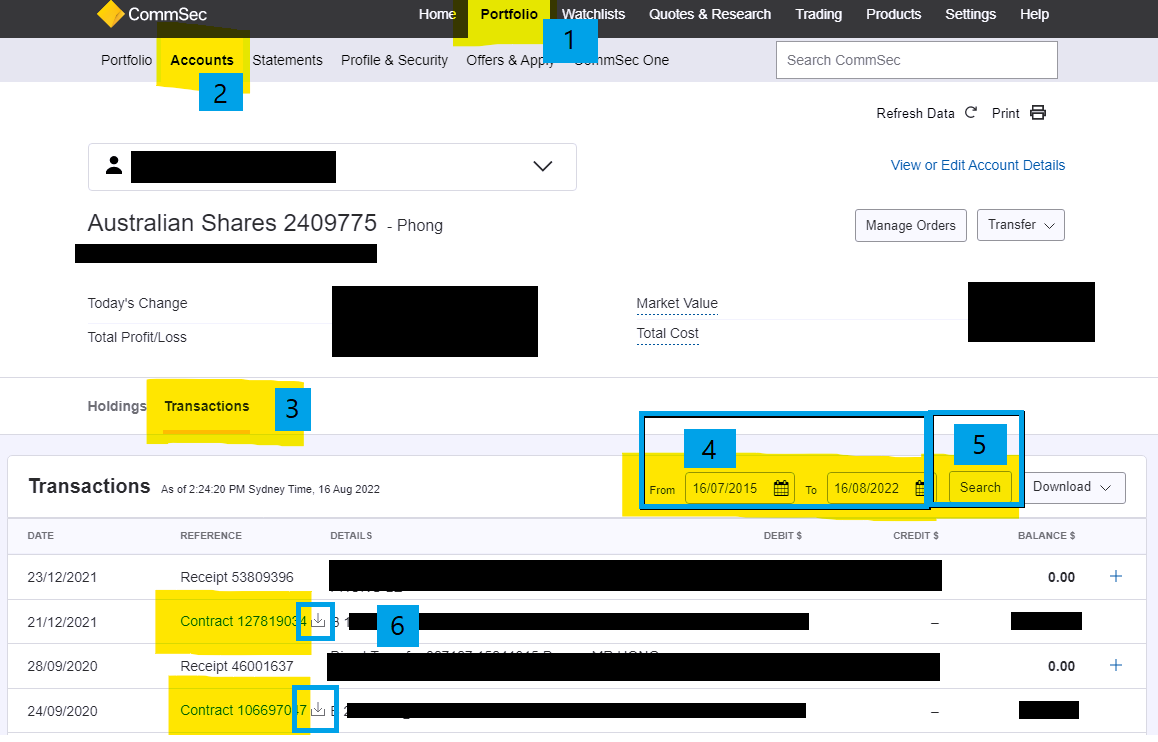This screenshot has width=1158, height=742.
Task: Open Home in the top menu
Action: 437,14
